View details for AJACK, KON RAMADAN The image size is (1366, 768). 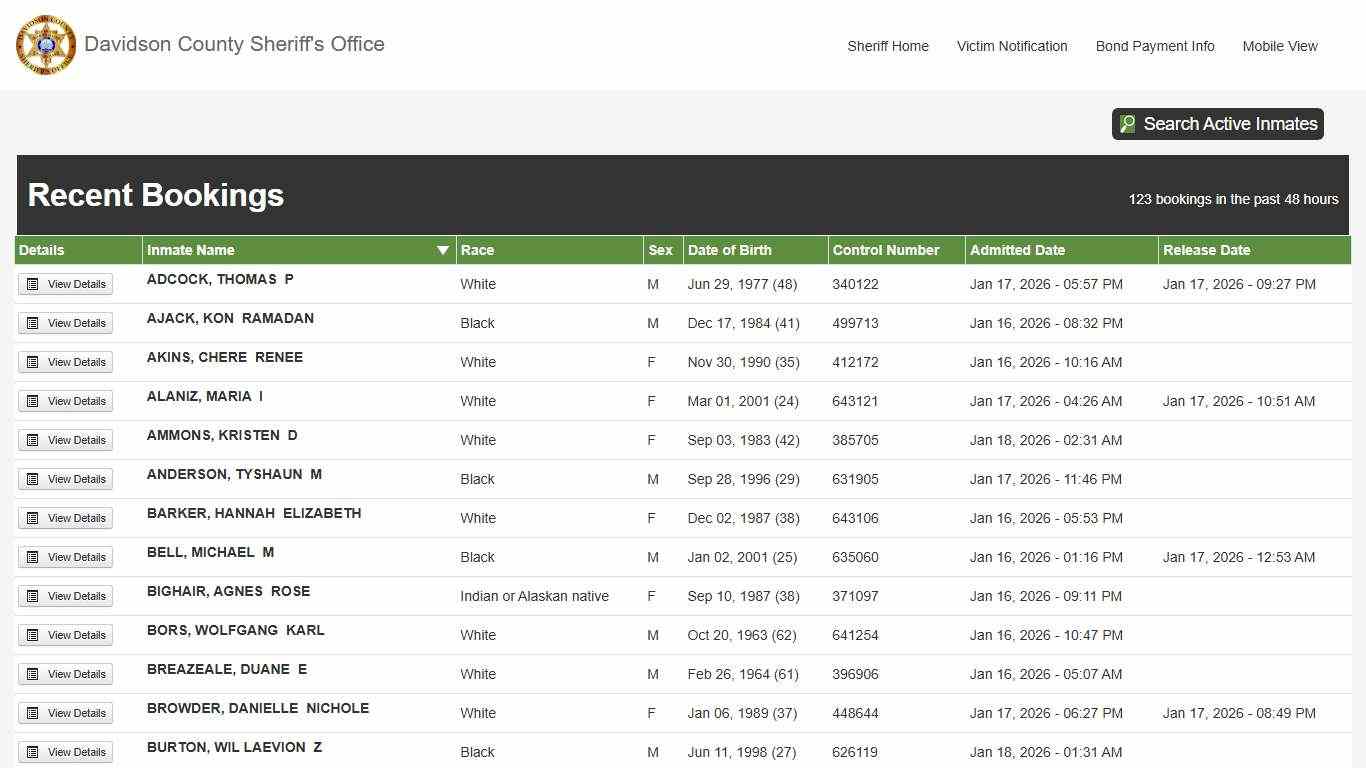point(66,323)
